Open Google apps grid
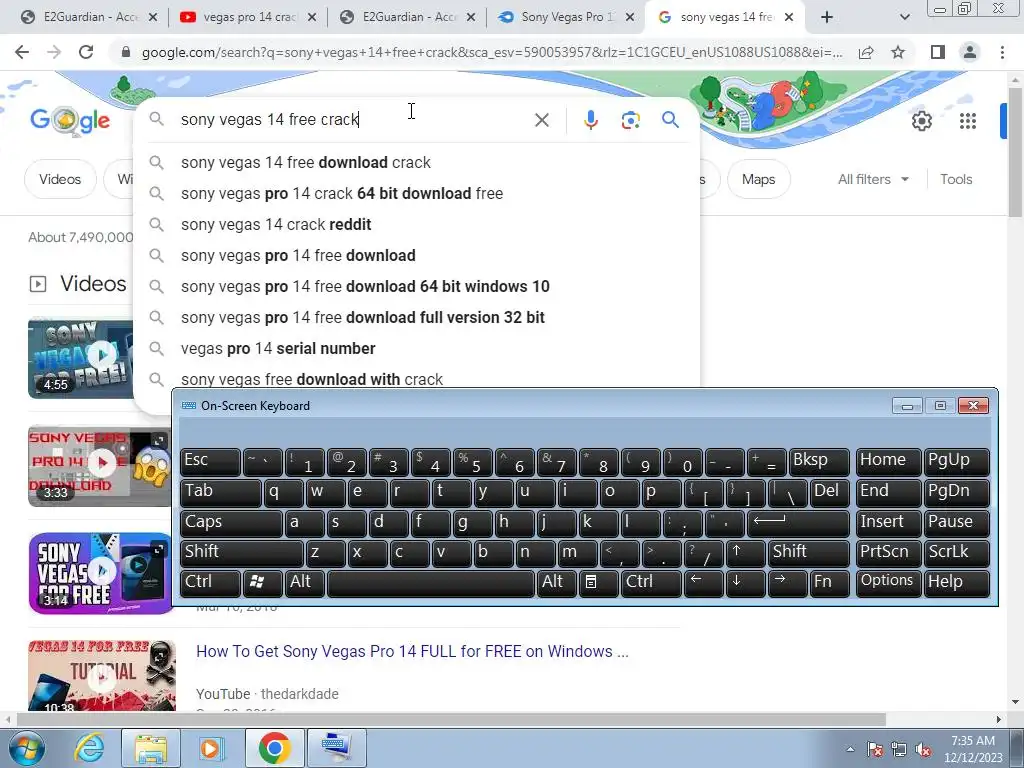The height and width of the screenshot is (768, 1024). (x=968, y=121)
